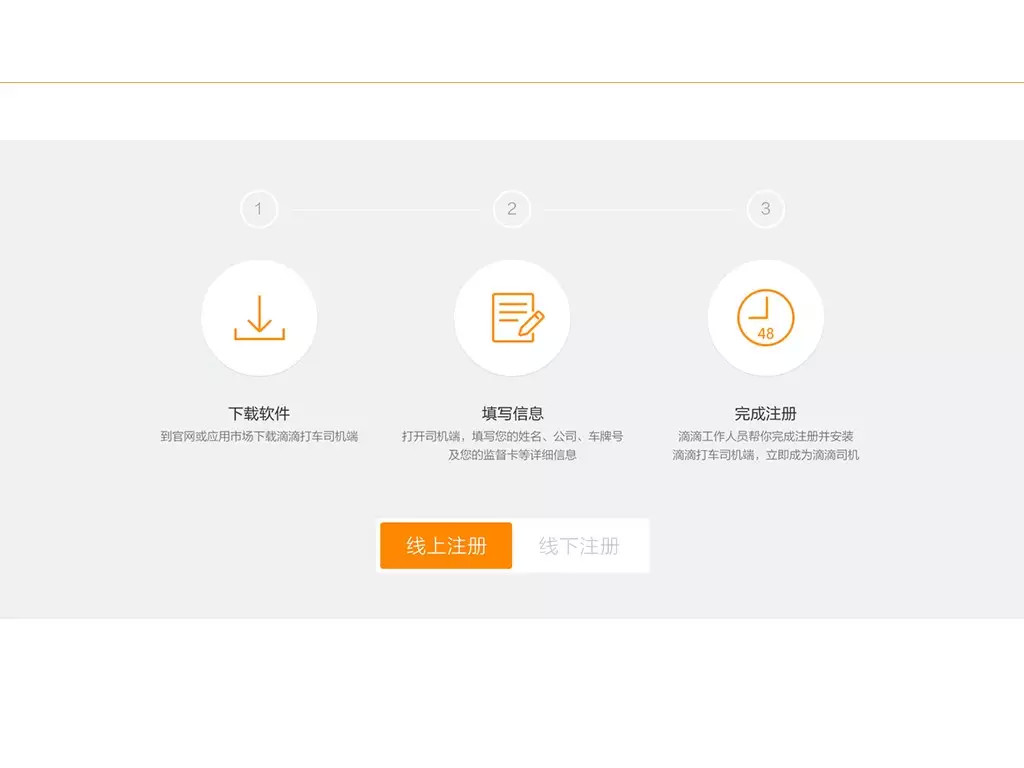This screenshot has height=768, width=1024.
Task: Select the step 1 number circle
Action: click(x=259, y=209)
